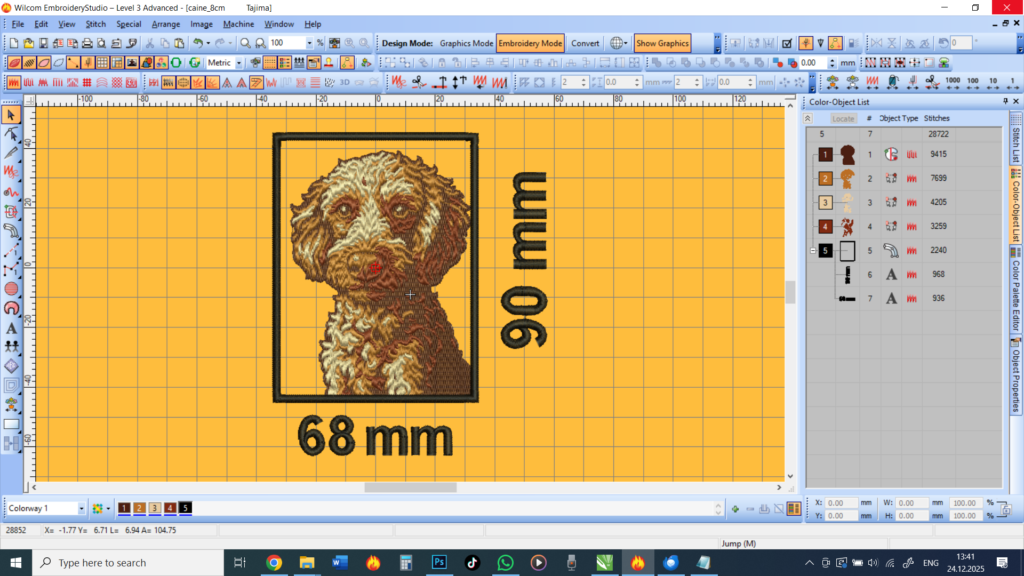Toggle Show Graphics button
The width and height of the screenshot is (1024, 576).
(662, 43)
